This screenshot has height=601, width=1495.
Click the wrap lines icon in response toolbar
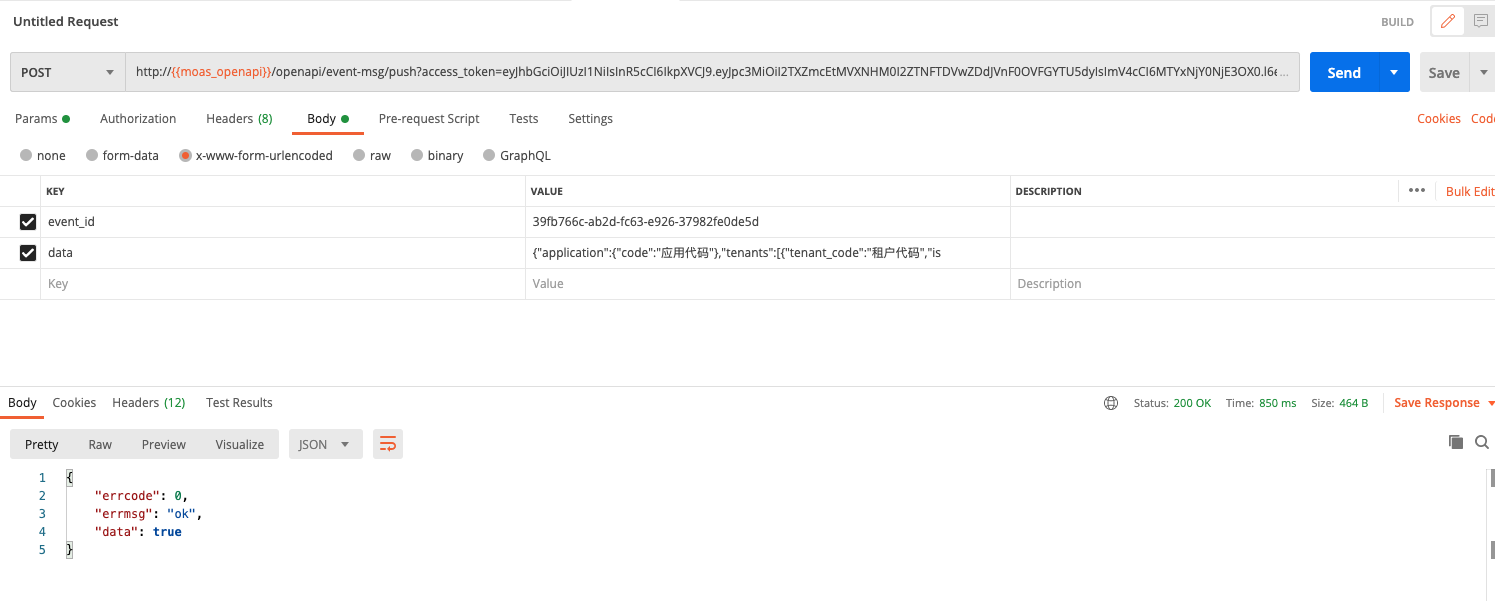click(388, 444)
